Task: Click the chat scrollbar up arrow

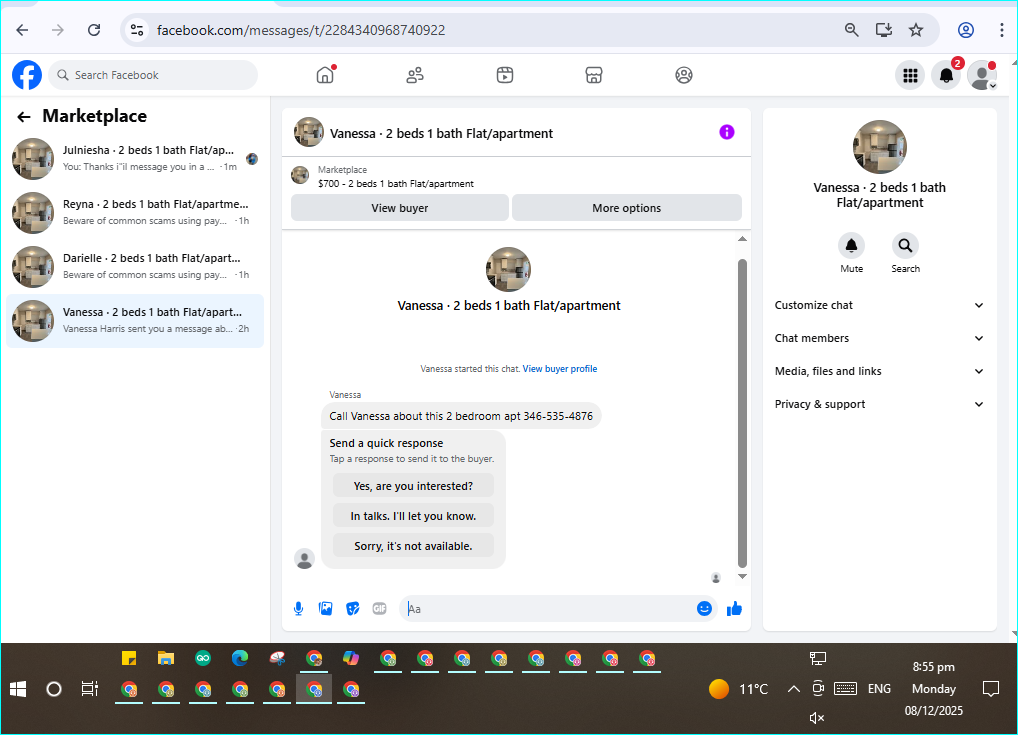Action: 742,239
